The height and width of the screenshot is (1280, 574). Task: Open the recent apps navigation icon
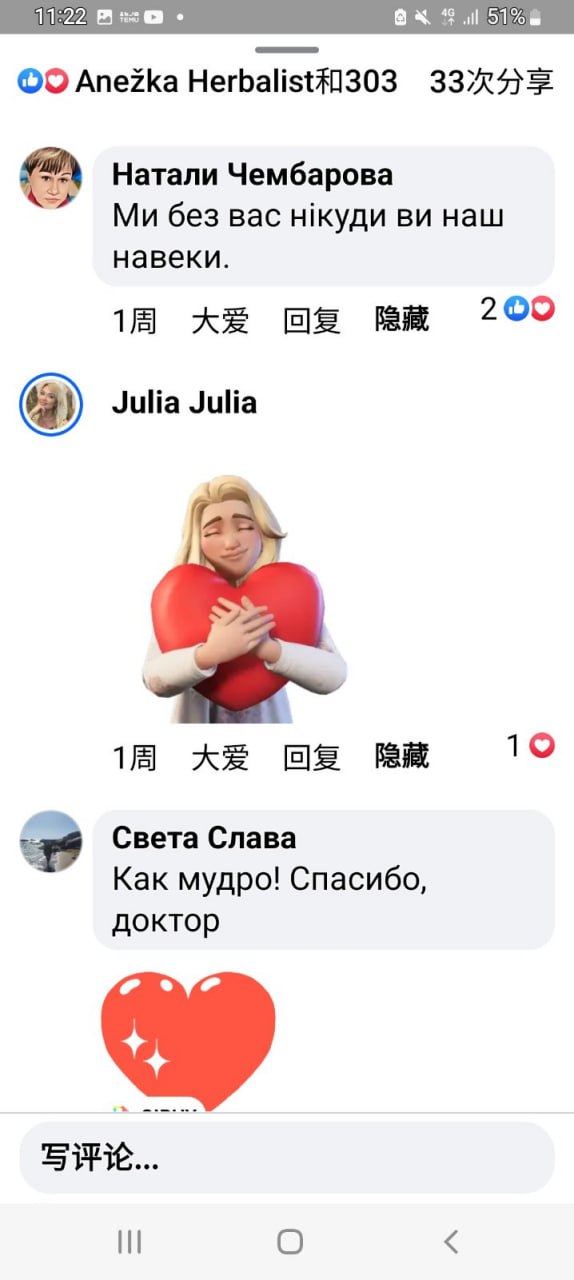tap(129, 1242)
